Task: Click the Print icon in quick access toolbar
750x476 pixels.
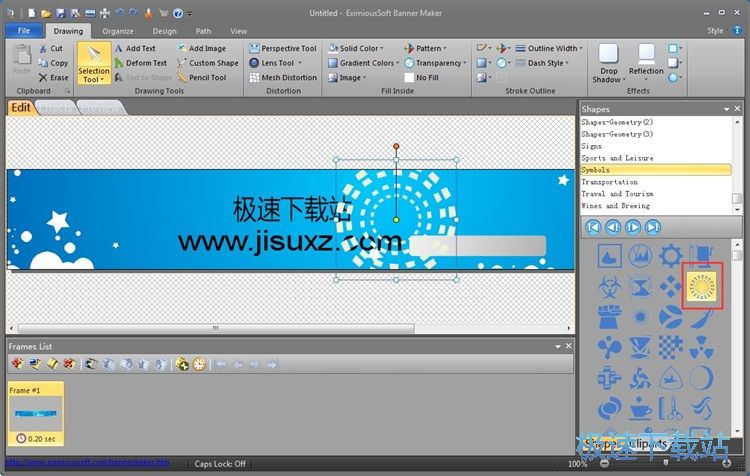Action: (x=105, y=13)
